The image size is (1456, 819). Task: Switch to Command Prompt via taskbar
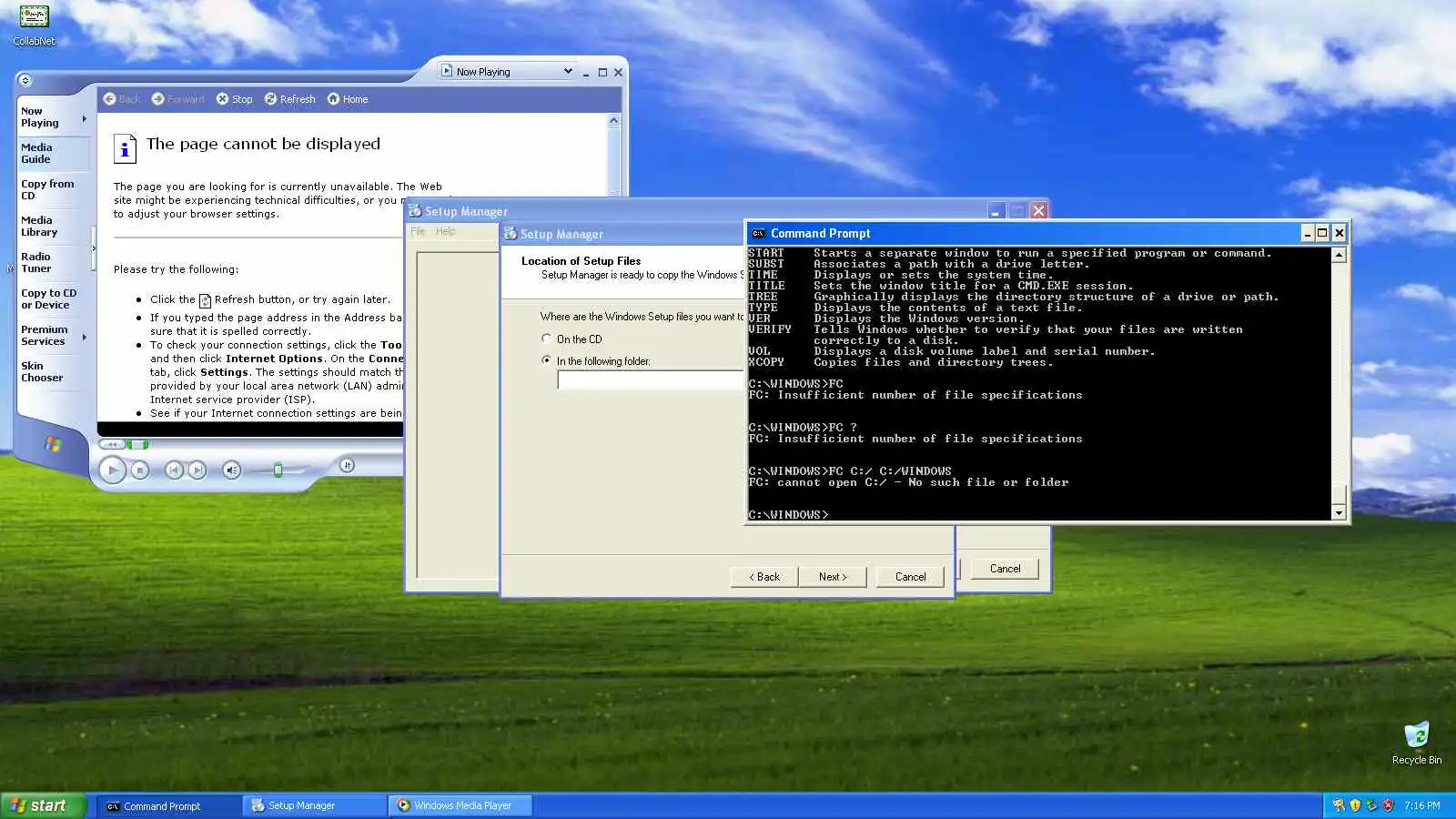(167, 805)
